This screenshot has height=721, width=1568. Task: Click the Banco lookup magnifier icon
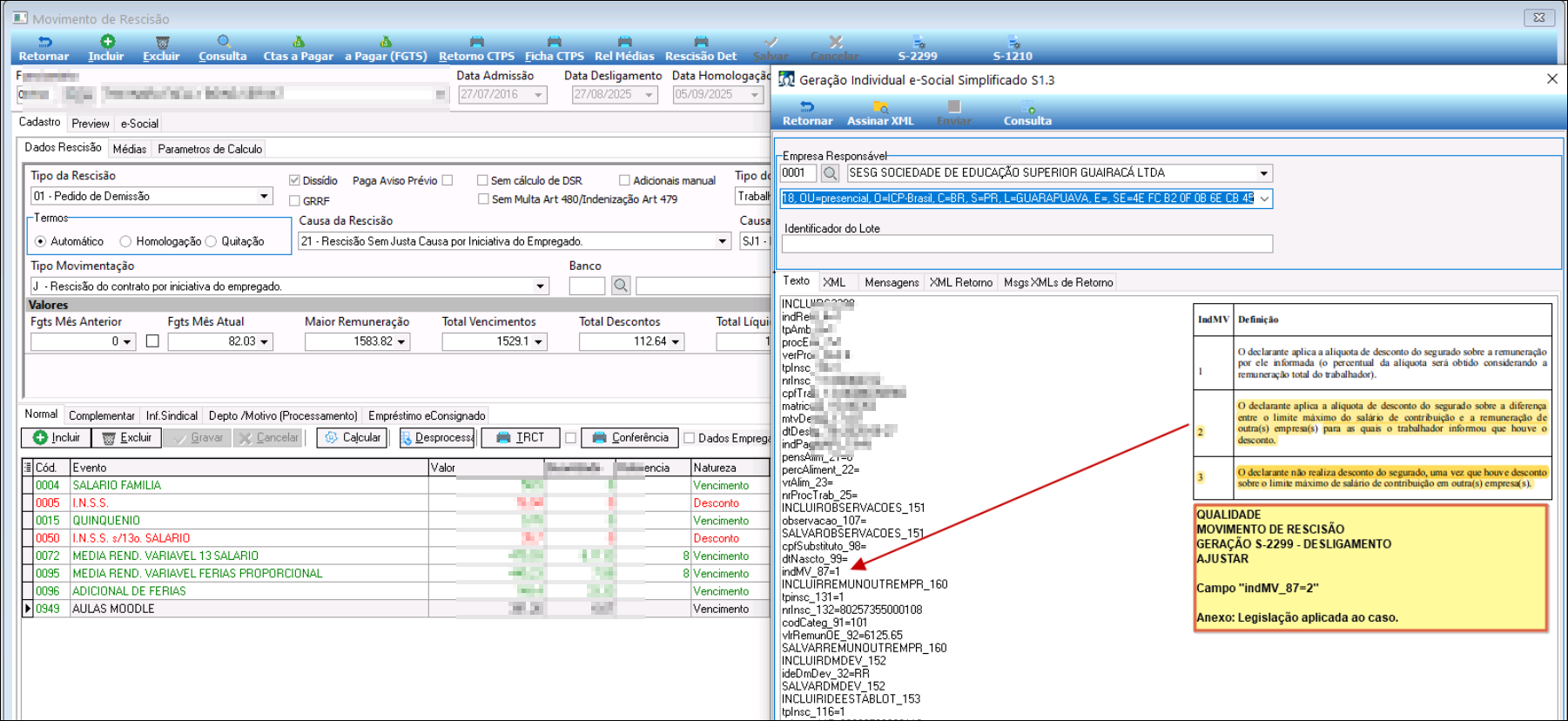621,286
